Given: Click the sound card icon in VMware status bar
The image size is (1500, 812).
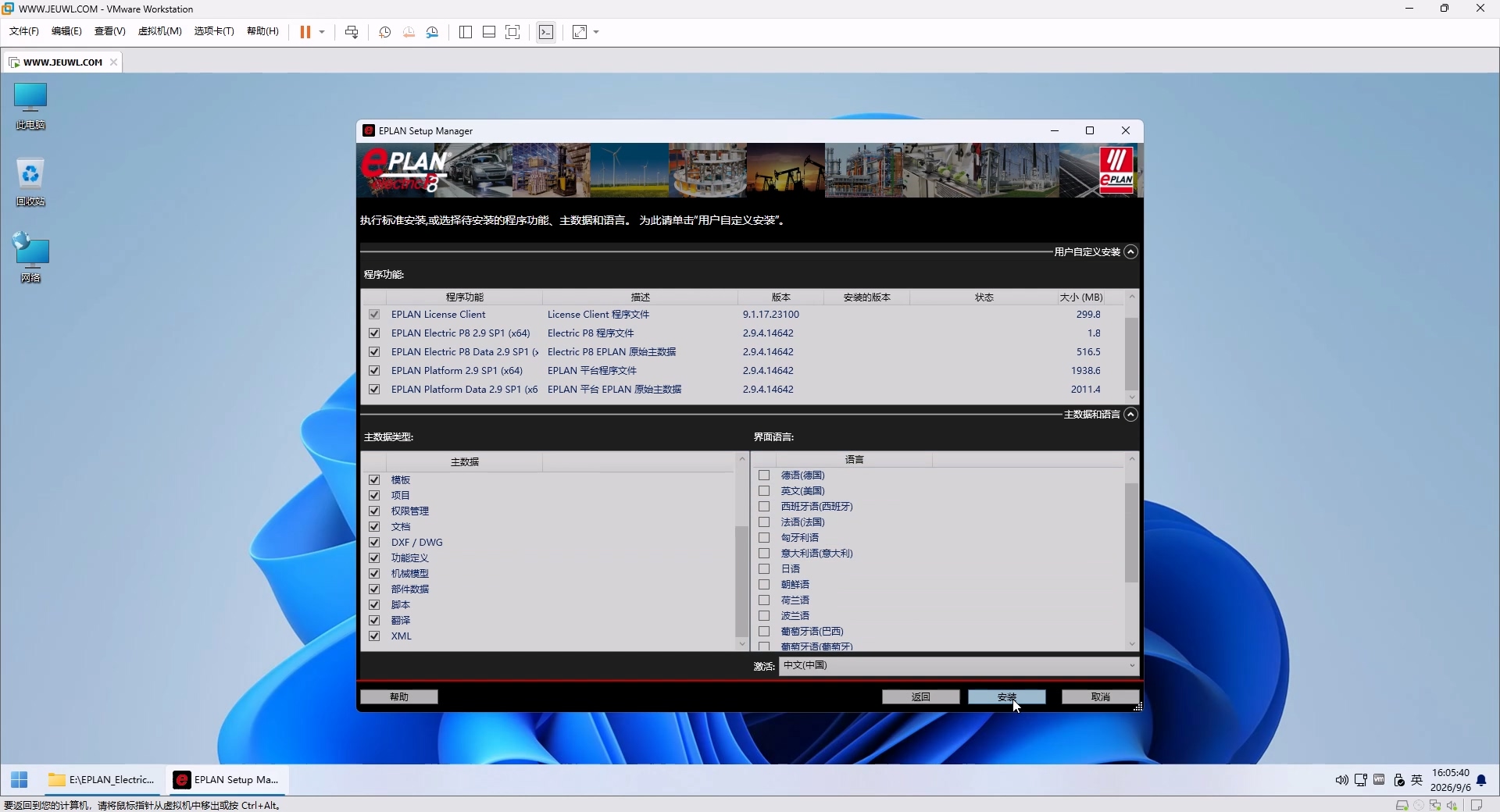Looking at the screenshot, I should click(1452, 805).
